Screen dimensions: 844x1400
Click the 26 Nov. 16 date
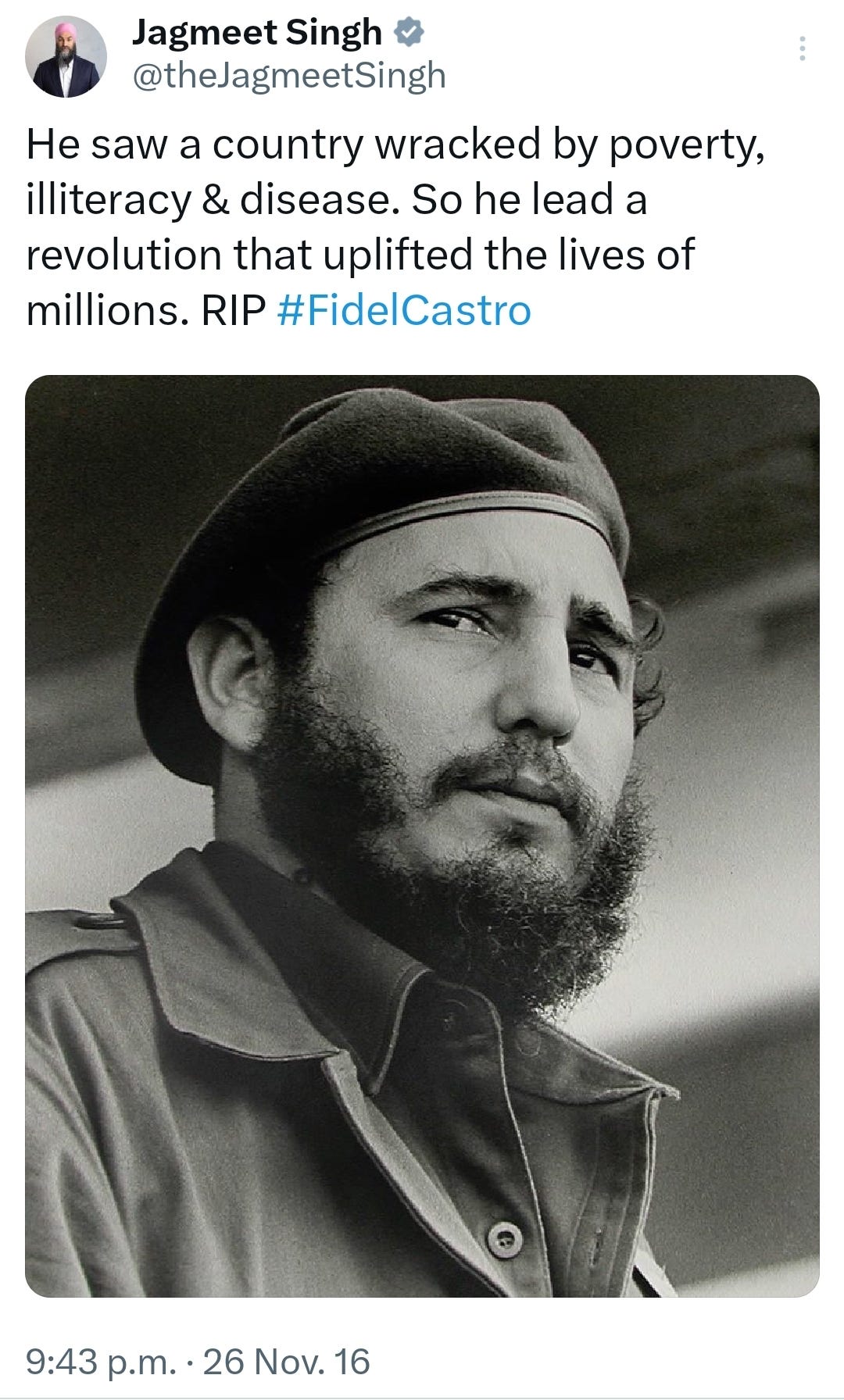286,1362
